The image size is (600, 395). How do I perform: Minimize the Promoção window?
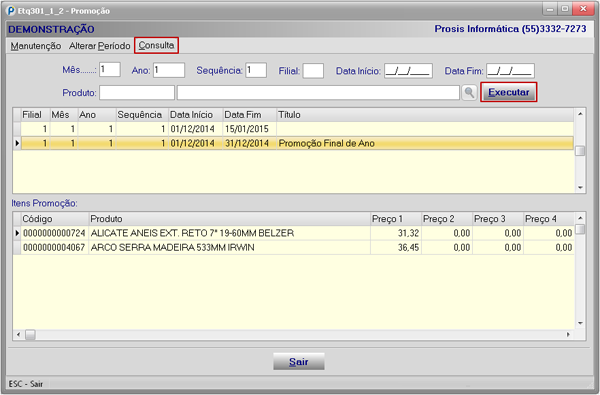pos(549,9)
